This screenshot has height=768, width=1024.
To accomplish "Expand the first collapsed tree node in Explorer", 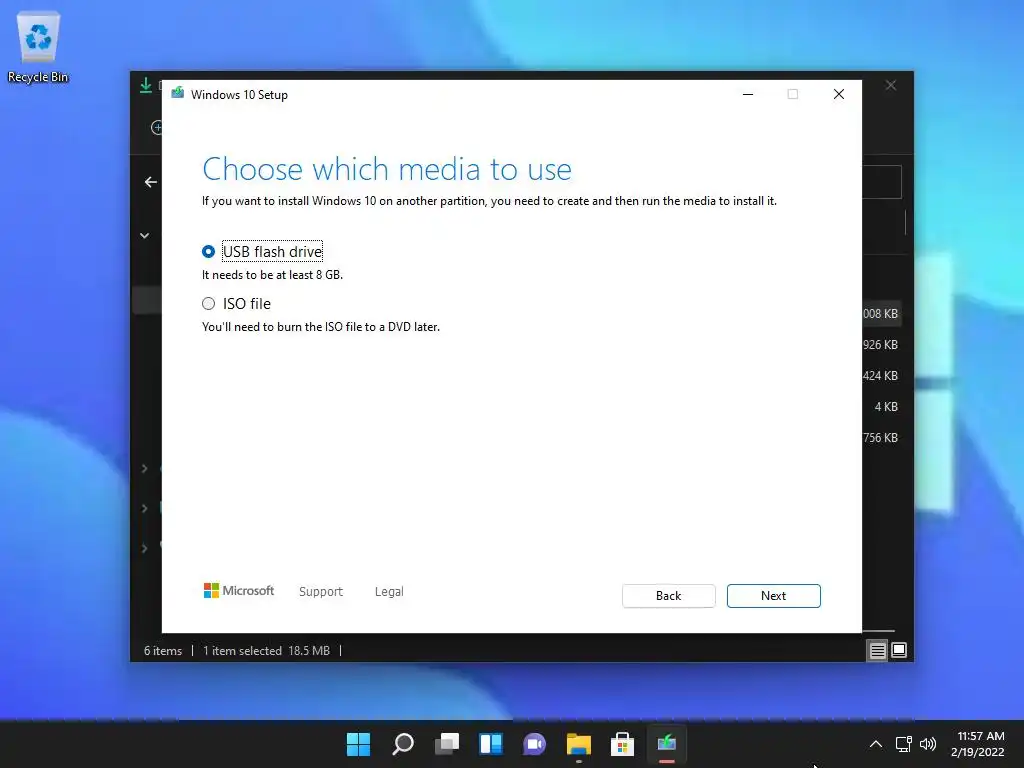I will [x=144, y=468].
